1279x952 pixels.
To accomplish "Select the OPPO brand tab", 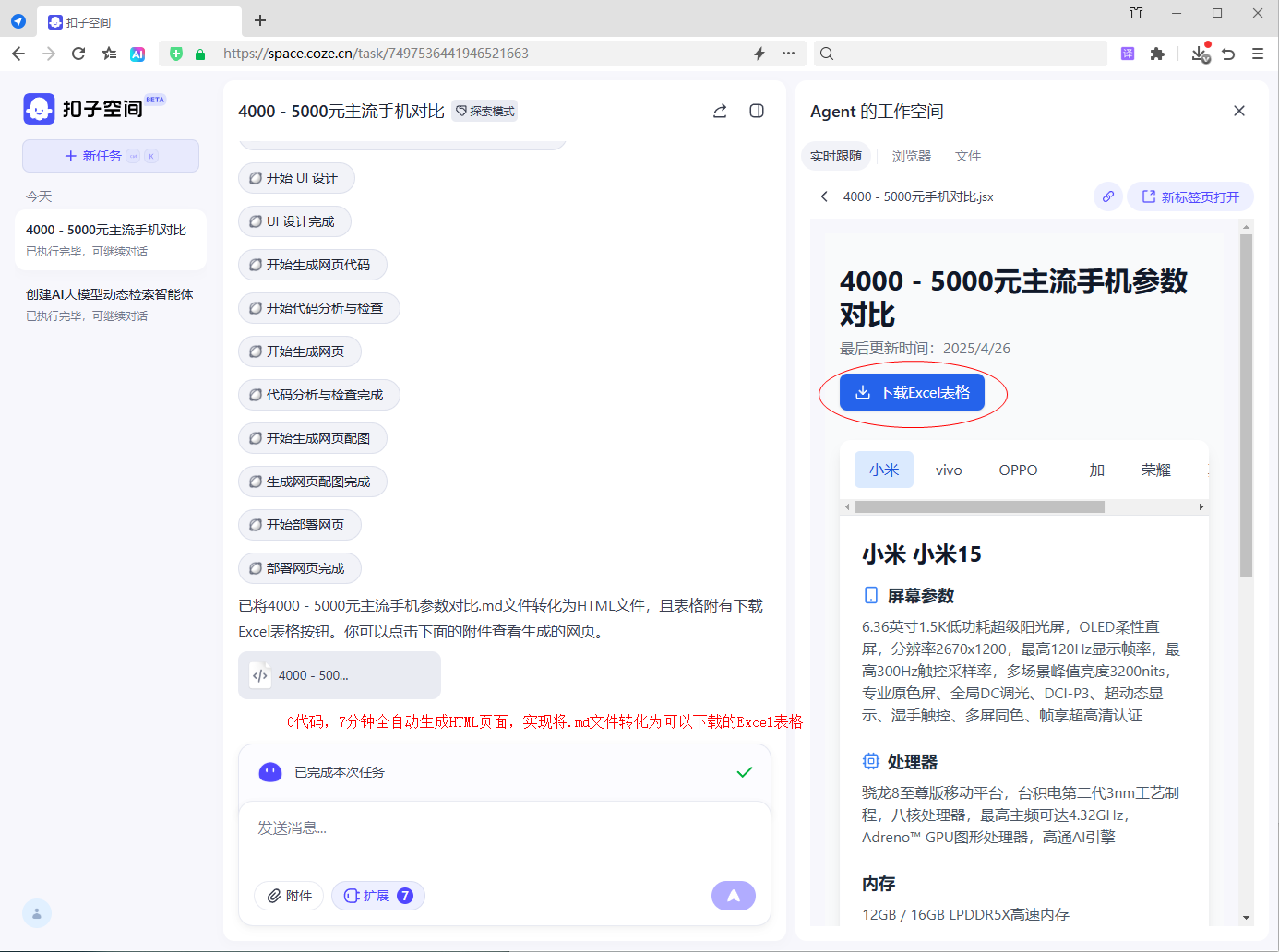I will click(x=1018, y=470).
